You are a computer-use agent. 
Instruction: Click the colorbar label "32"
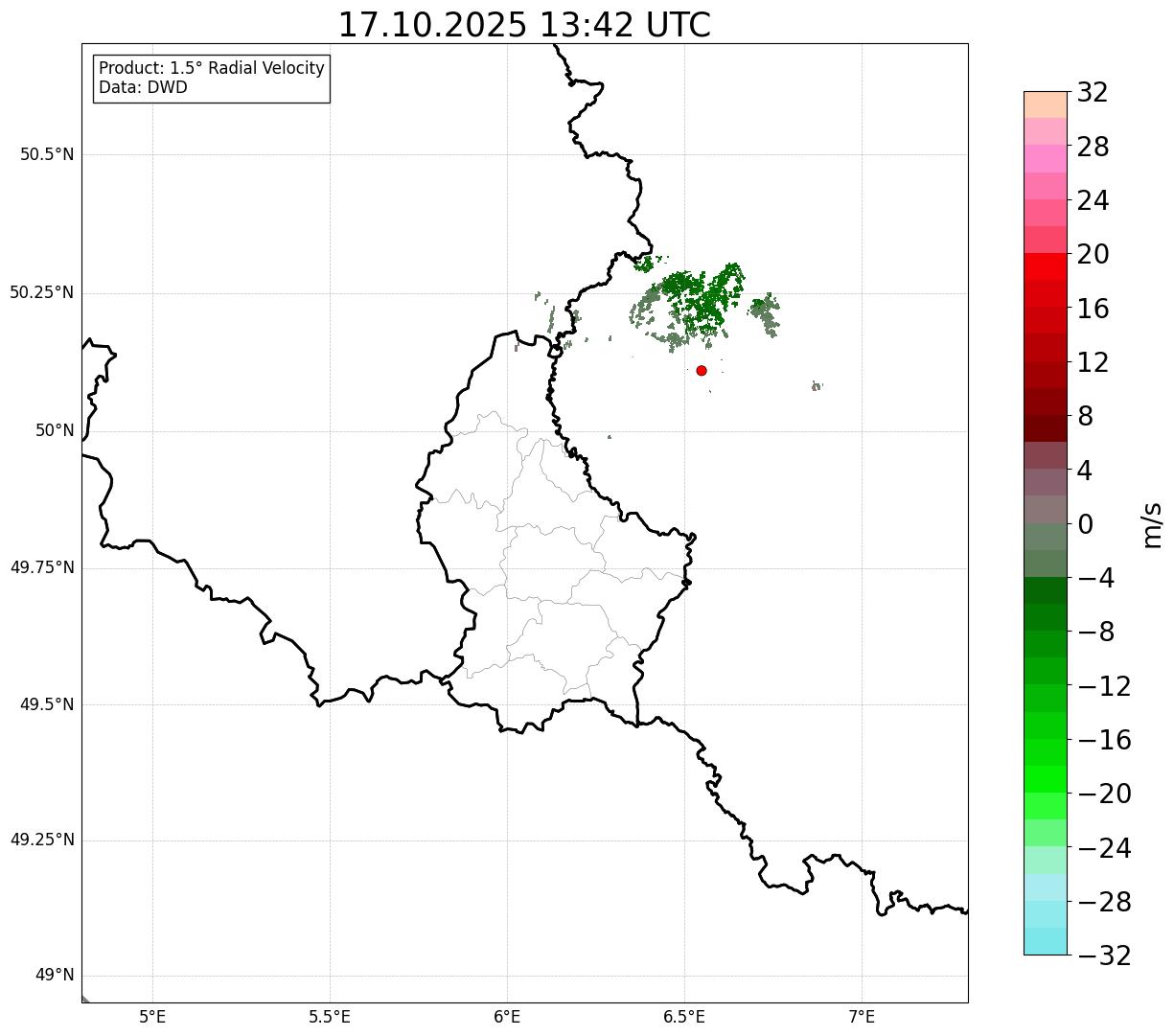pyautogui.click(x=1093, y=93)
